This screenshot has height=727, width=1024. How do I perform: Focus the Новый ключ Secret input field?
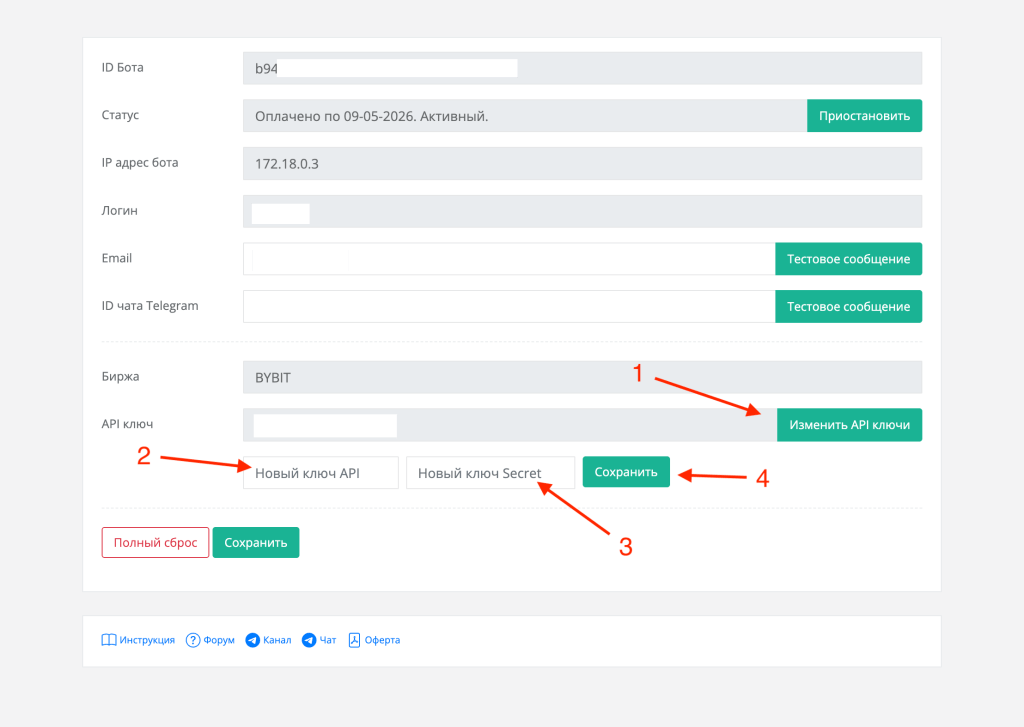pyautogui.click(x=490, y=473)
